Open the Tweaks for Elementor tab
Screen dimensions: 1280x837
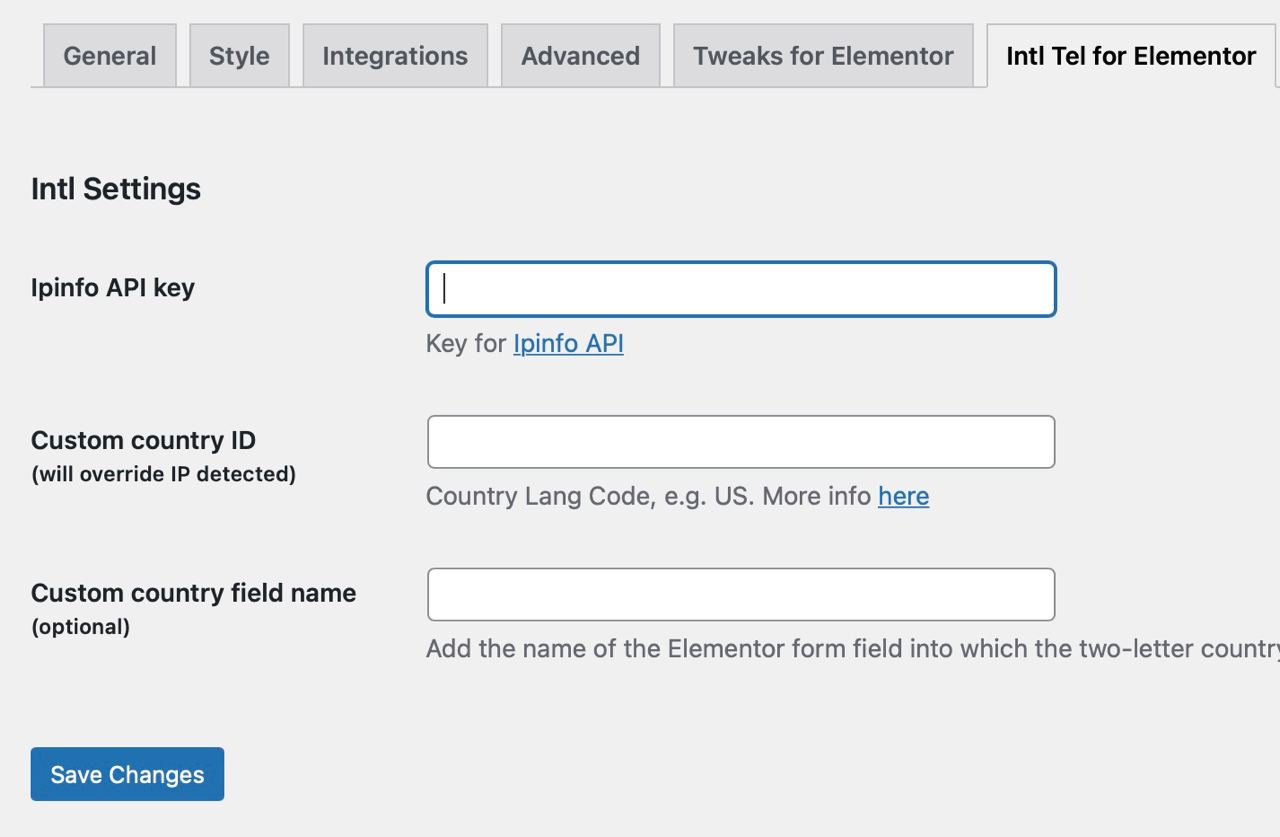click(823, 56)
